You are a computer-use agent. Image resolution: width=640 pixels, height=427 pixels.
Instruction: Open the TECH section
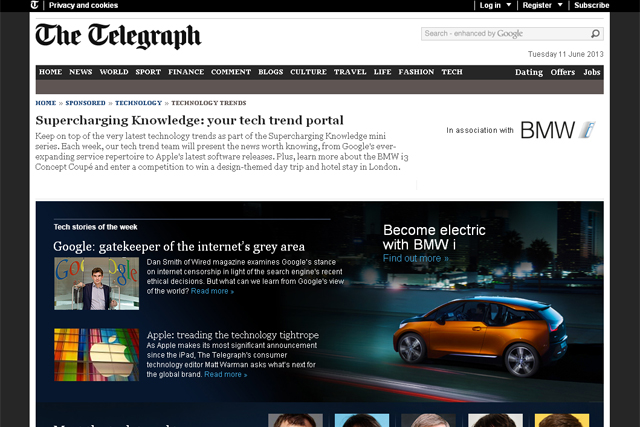coord(452,72)
